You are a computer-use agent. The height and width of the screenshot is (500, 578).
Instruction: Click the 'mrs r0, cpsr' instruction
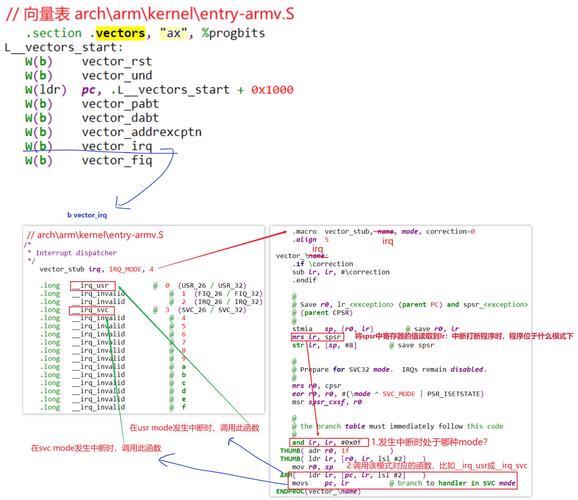316,386
